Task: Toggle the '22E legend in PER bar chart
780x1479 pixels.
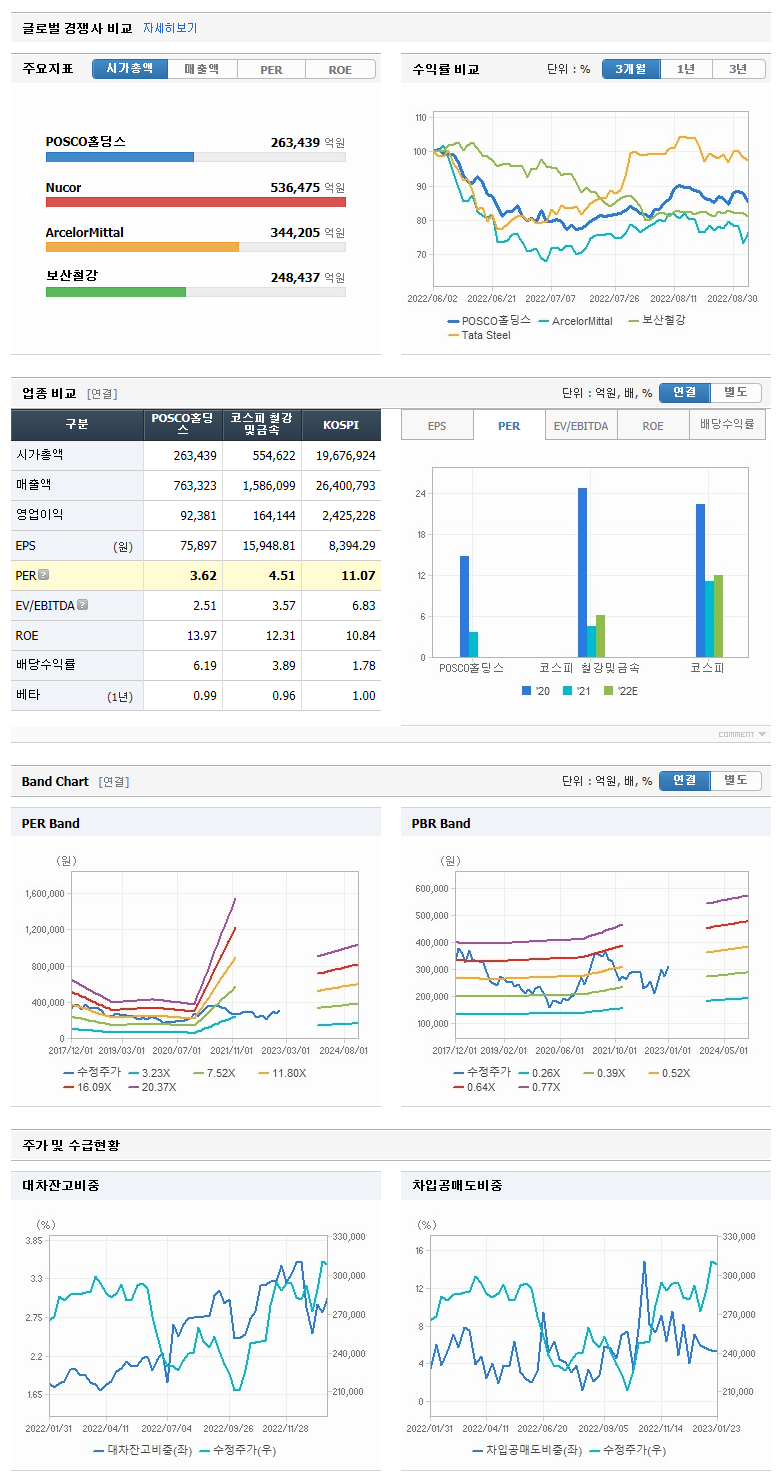Action: tap(620, 691)
